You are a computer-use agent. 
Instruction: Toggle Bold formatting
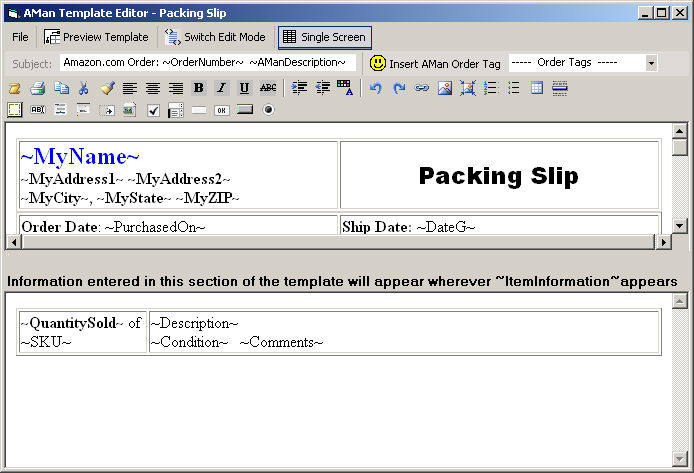click(x=198, y=88)
